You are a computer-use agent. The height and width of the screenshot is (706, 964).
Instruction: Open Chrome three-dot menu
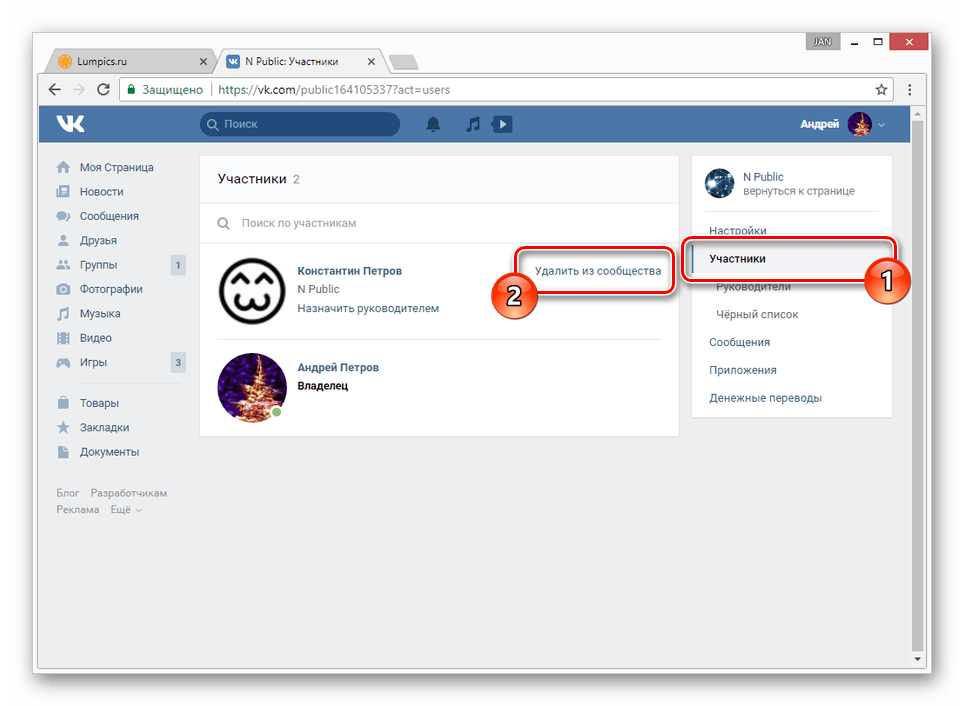(909, 90)
